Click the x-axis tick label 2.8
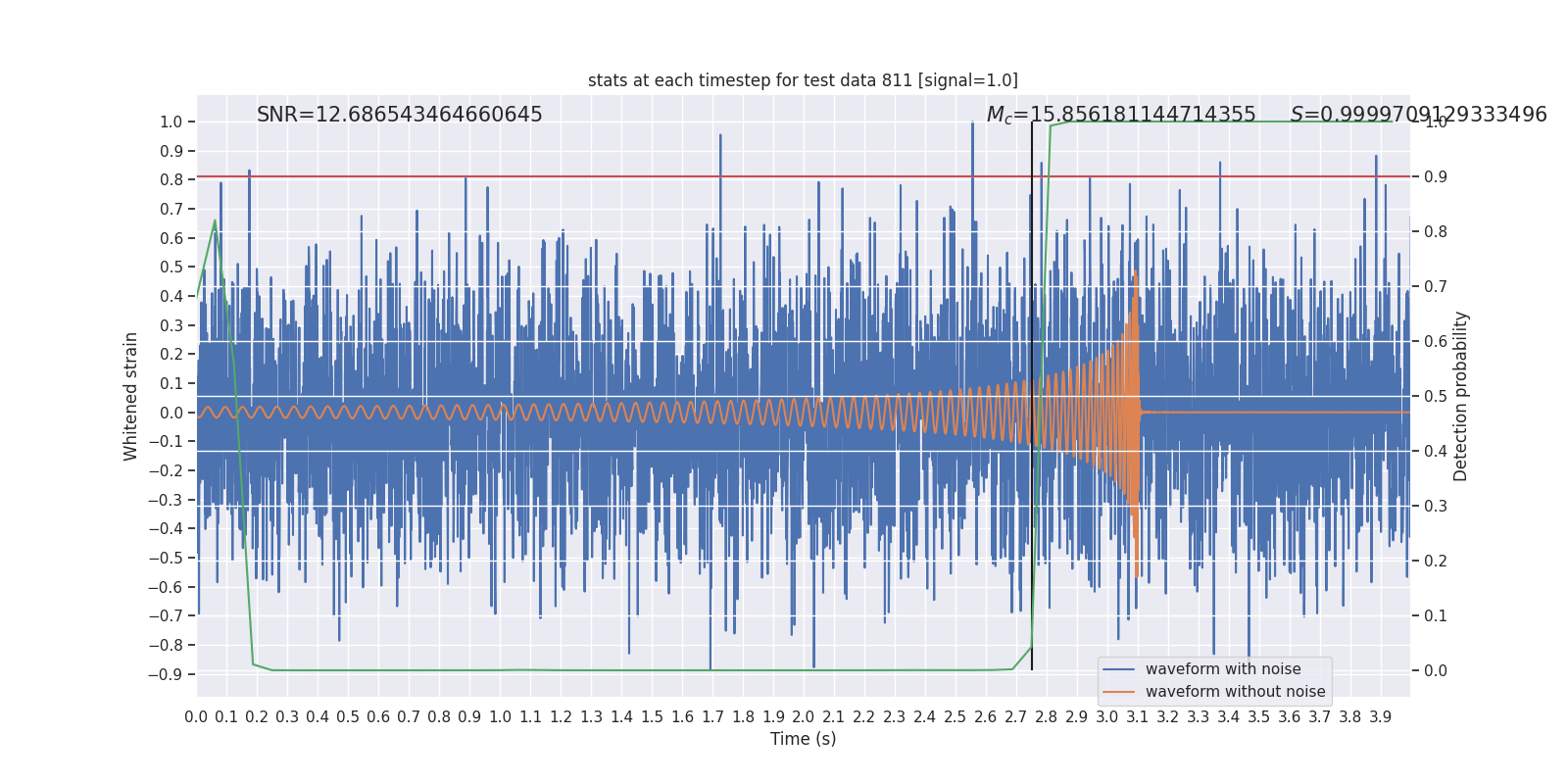This screenshot has width=1568, height=784. click(1047, 717)
